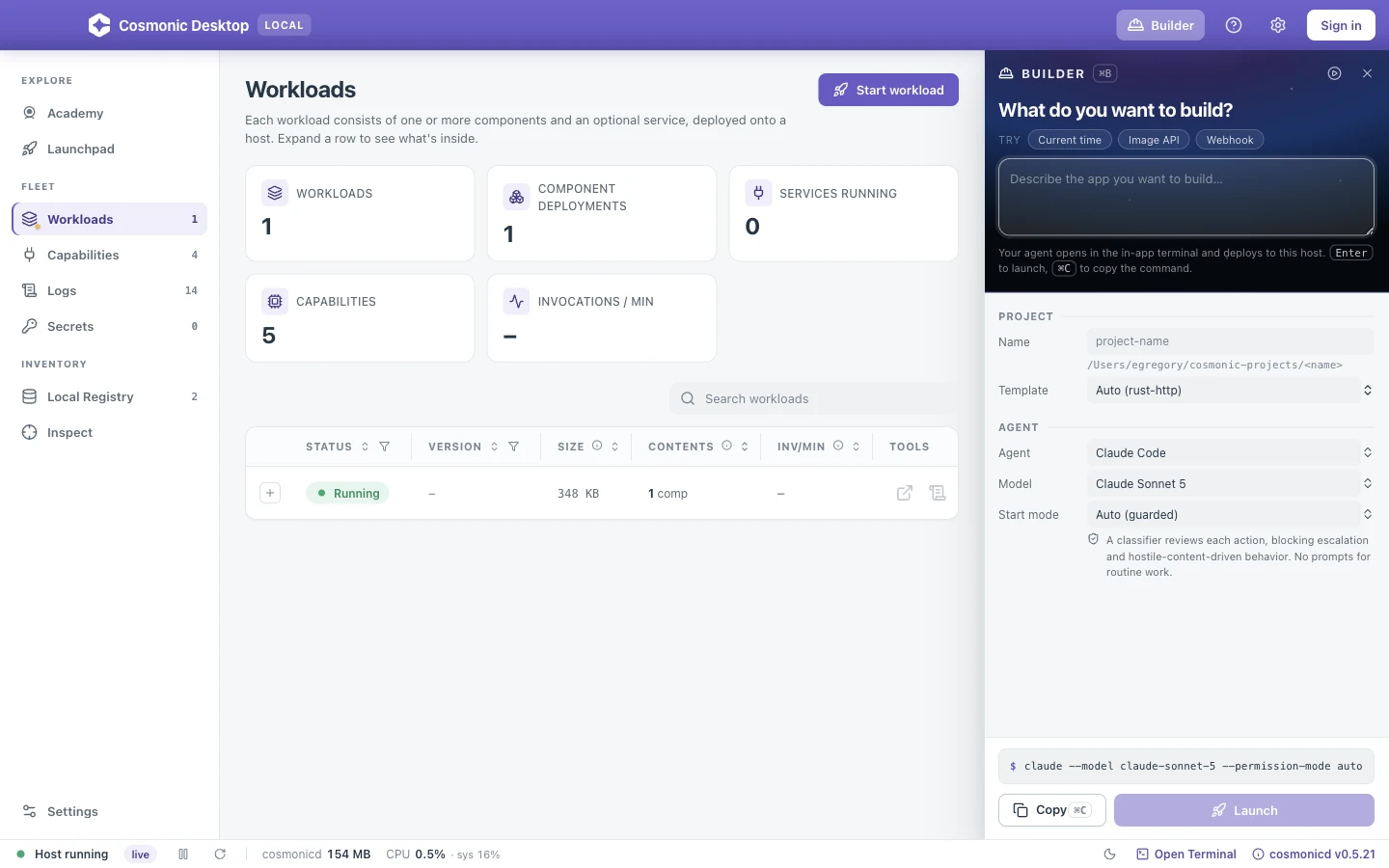The image size is (1389, 868).
Task: Click the Capabilities chip icon
Action: pyautogui.click(x=275, y=301)
